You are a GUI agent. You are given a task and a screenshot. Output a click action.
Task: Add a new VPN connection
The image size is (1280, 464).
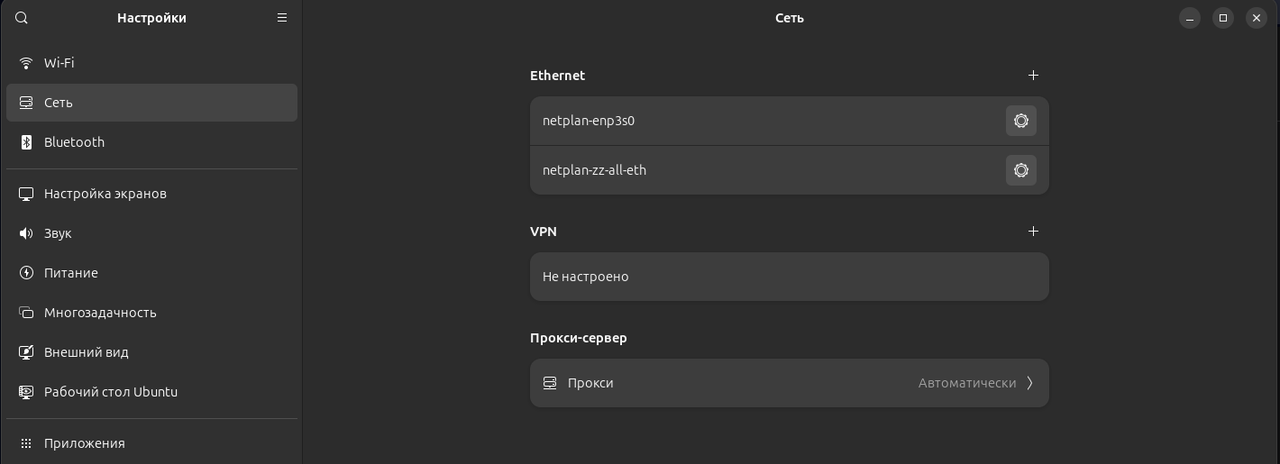pos(1033,231)
